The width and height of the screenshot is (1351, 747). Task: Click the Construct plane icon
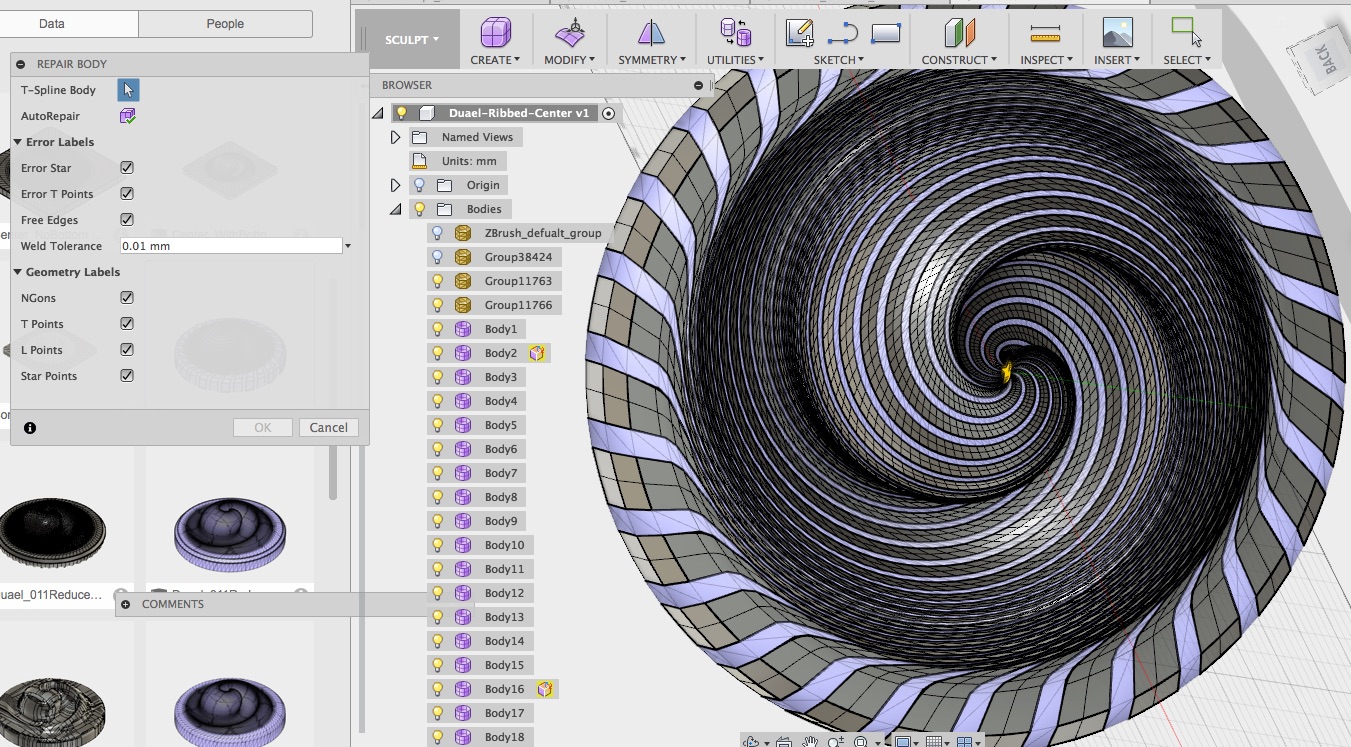point(959,33)
